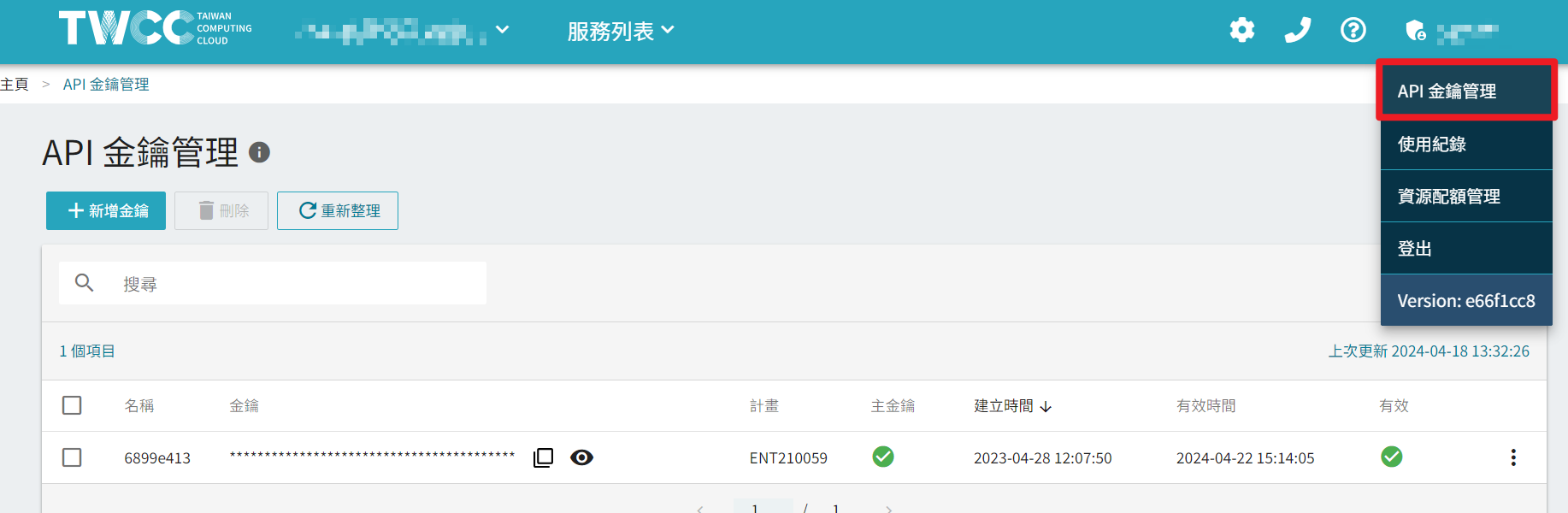
Task: Expand the 服務列表 dropdown
Action: [x=621, y=31]
